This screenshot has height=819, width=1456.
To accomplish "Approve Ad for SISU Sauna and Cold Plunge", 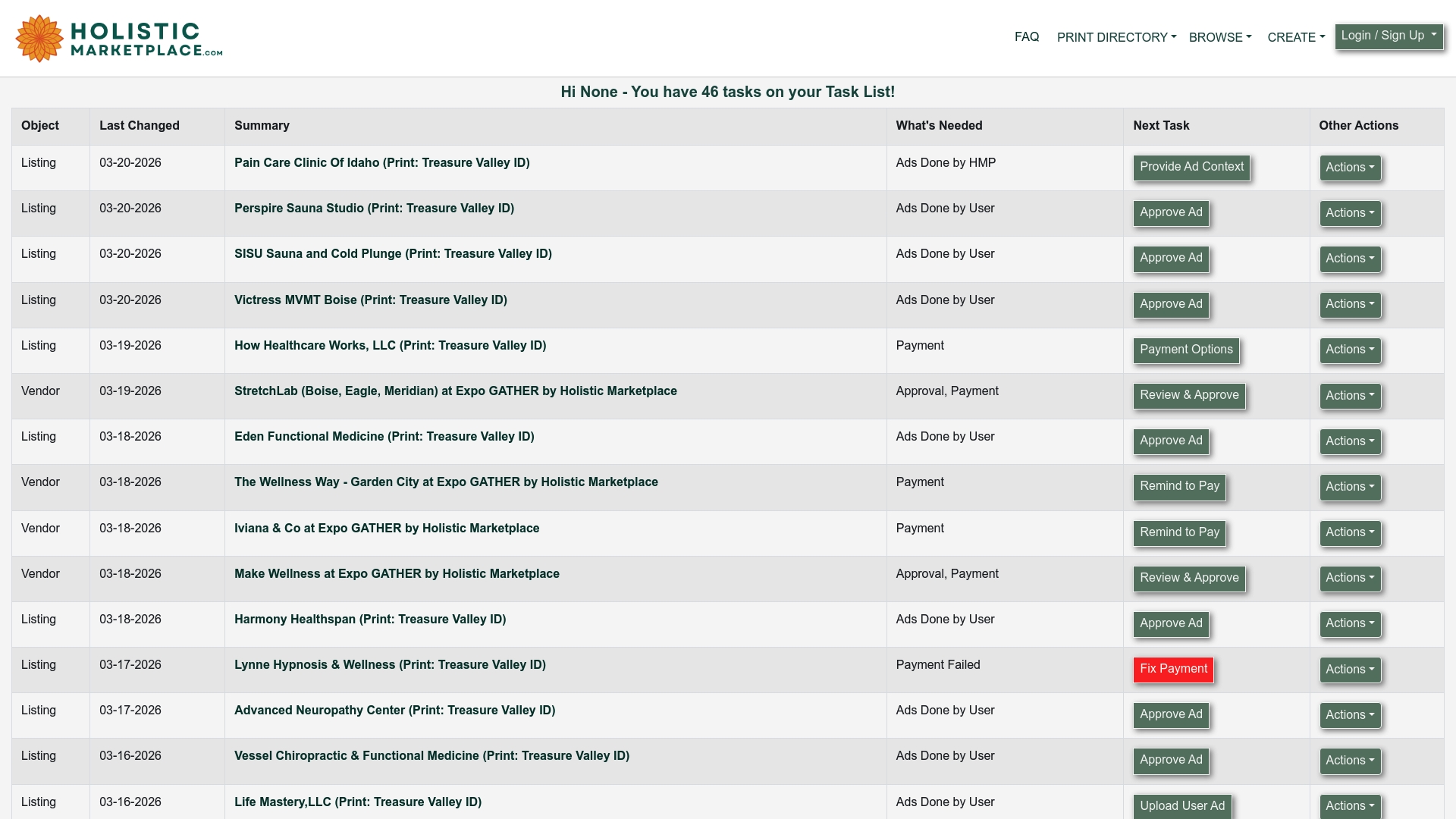I will click(1170, 259).
